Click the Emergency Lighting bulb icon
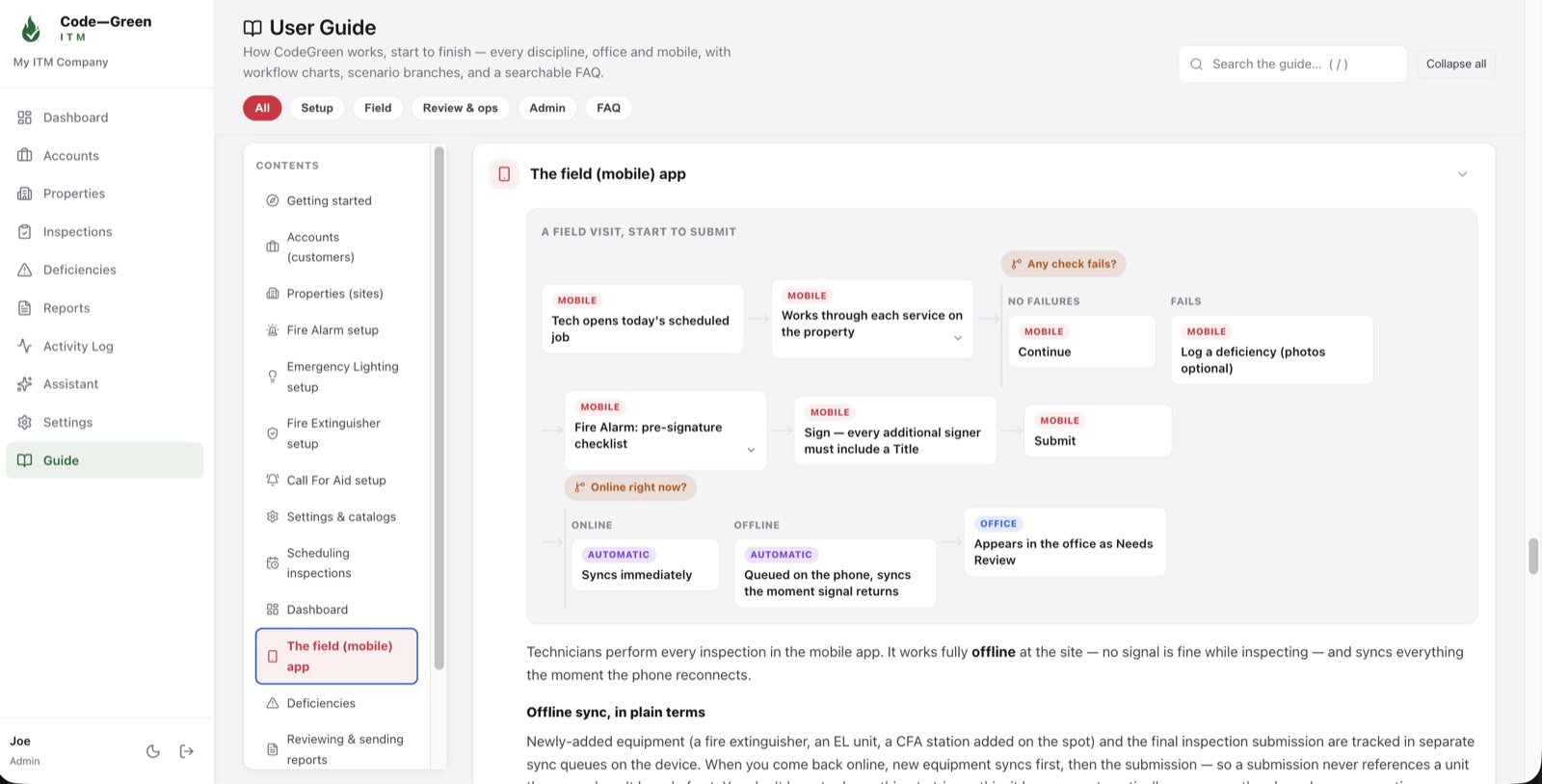Image resolution: width=1542 pixels, height=784 pixels. [x=273, y=377]
